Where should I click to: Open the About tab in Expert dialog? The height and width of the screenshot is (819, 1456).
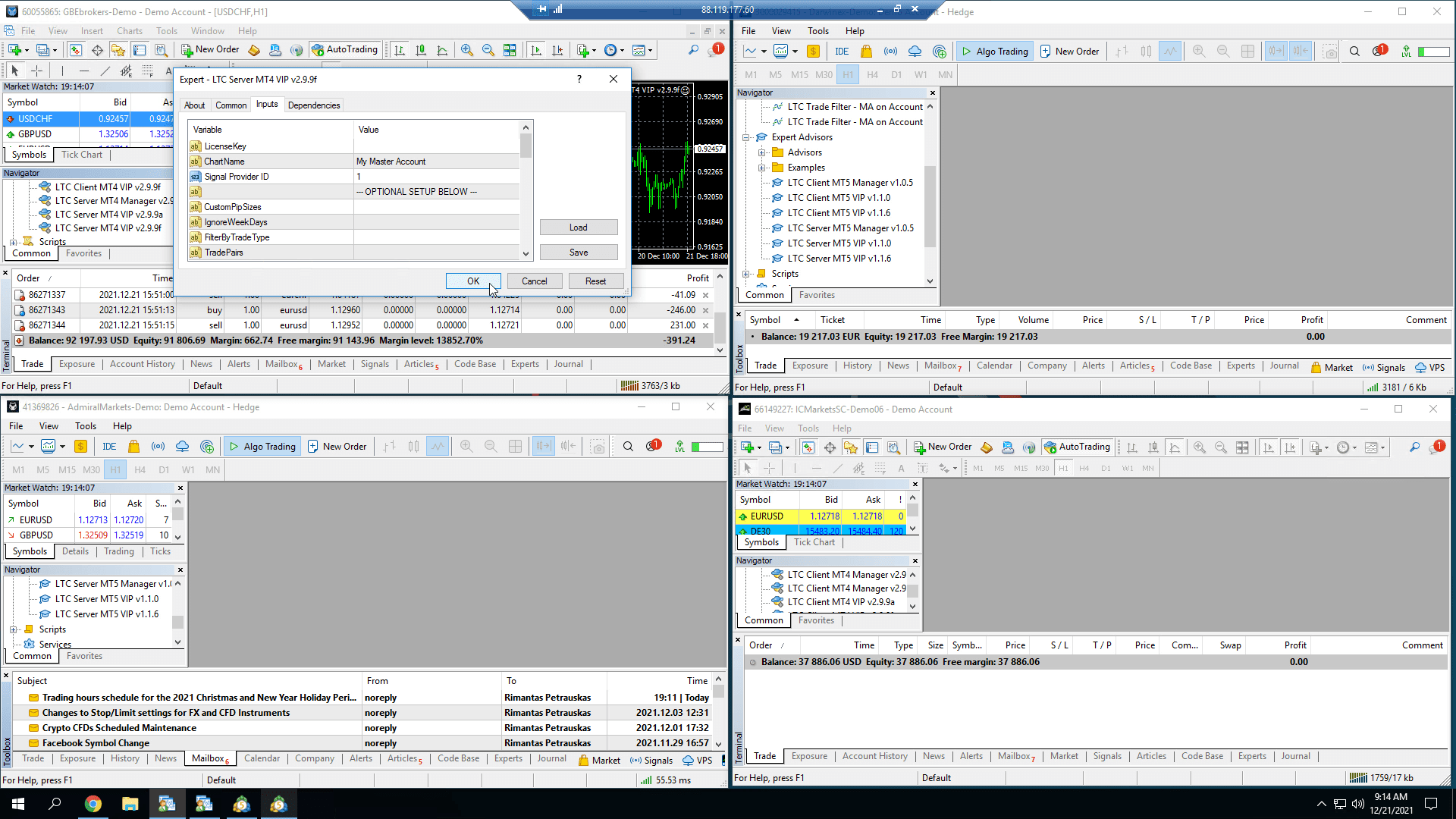[x=194, y=105]
